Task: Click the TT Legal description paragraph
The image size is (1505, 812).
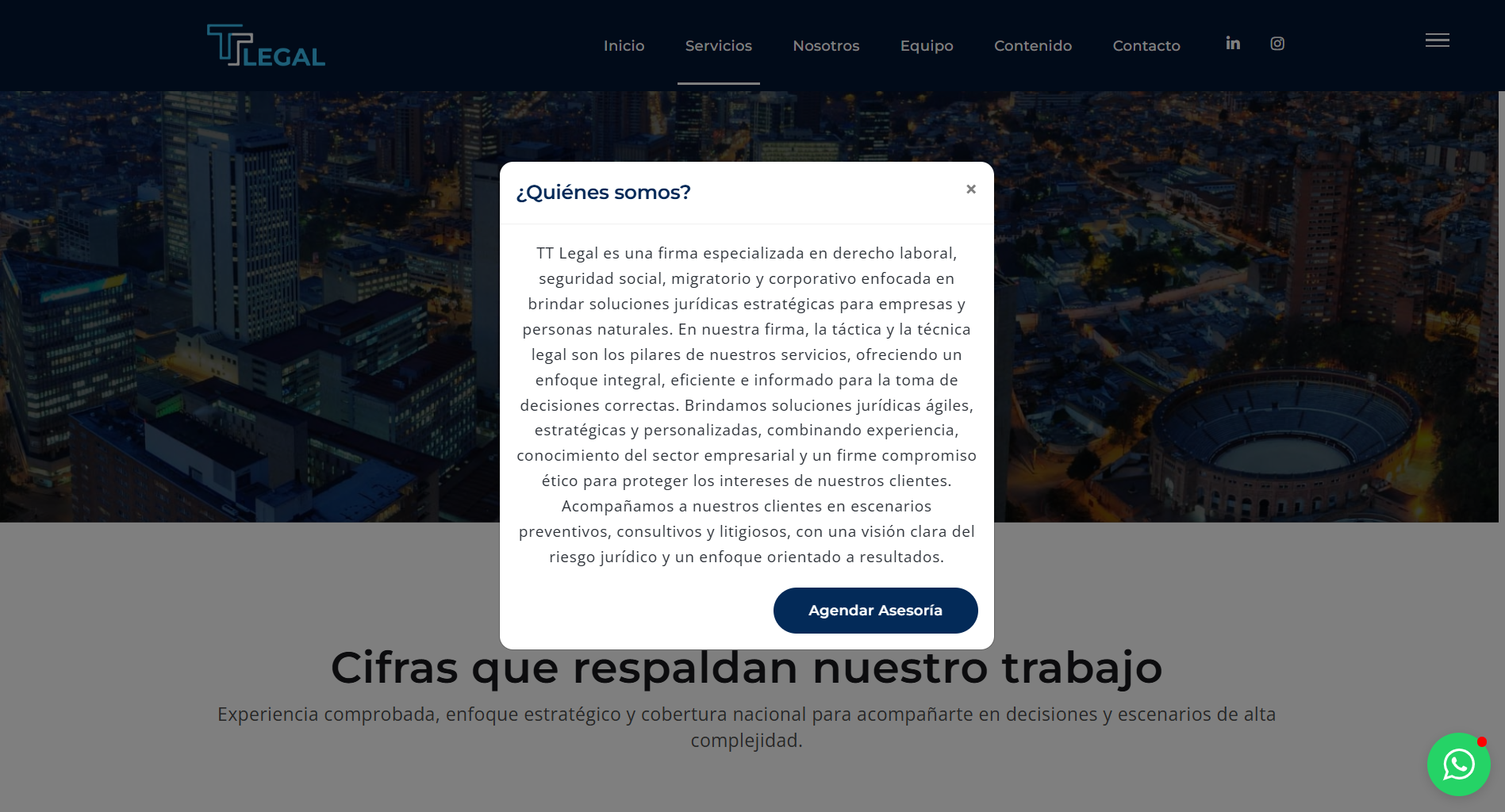Action: click(x=746, y=405)
